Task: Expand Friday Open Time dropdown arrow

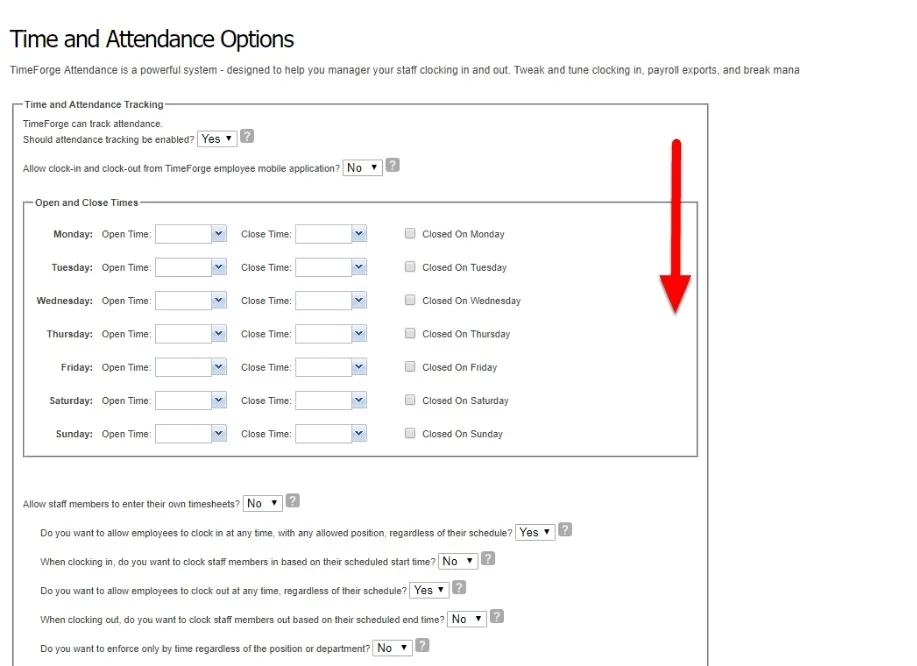Action: [219, 367]
